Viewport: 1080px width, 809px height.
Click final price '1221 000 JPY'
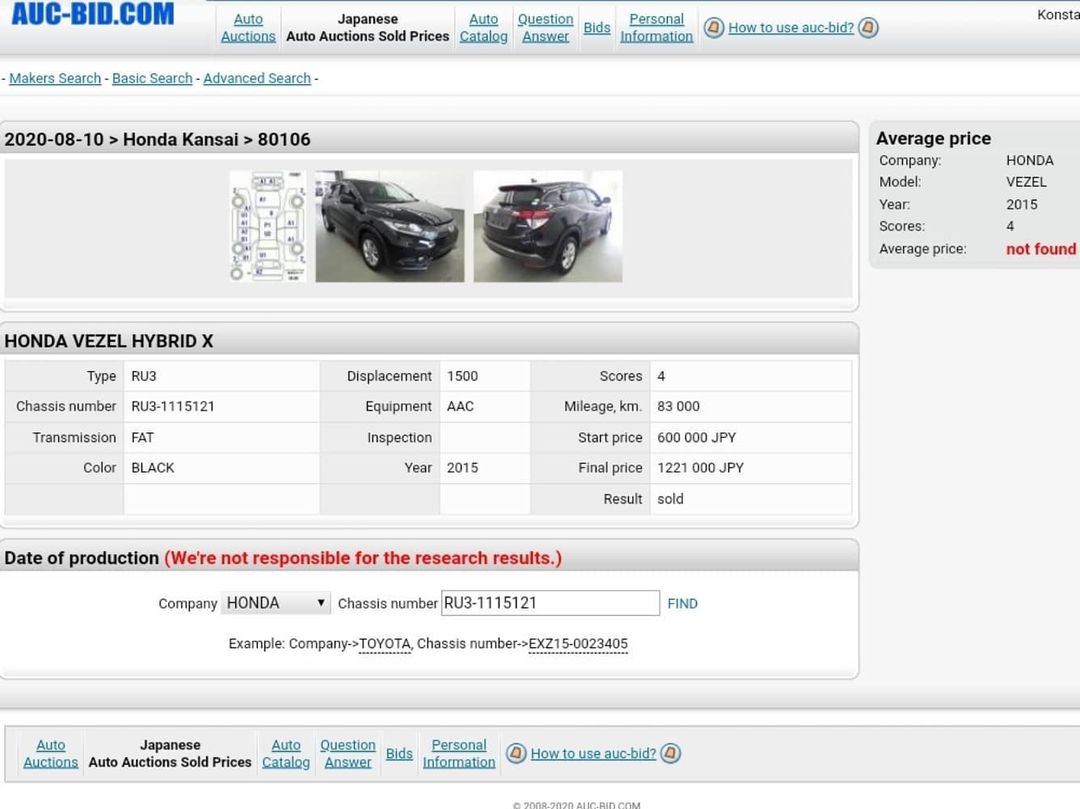[700, 467]
